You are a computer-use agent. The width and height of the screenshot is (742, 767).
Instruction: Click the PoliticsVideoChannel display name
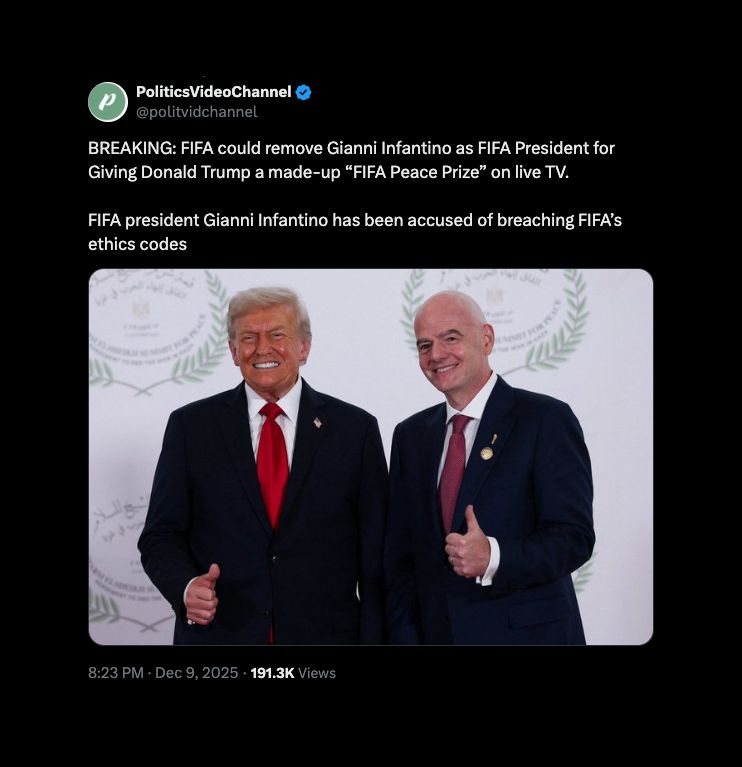coord(214,91)
